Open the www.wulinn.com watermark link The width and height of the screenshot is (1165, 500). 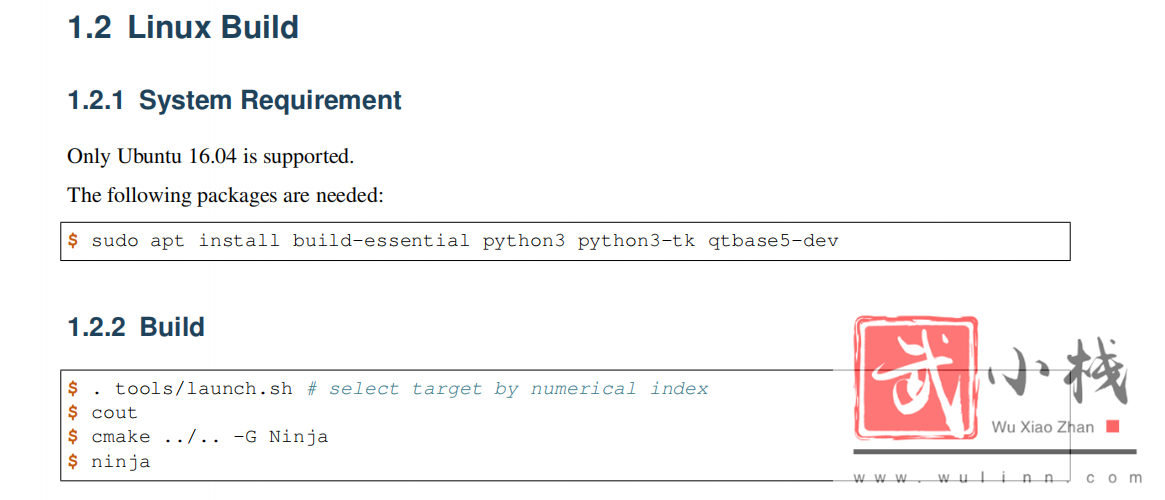[995, 478]
